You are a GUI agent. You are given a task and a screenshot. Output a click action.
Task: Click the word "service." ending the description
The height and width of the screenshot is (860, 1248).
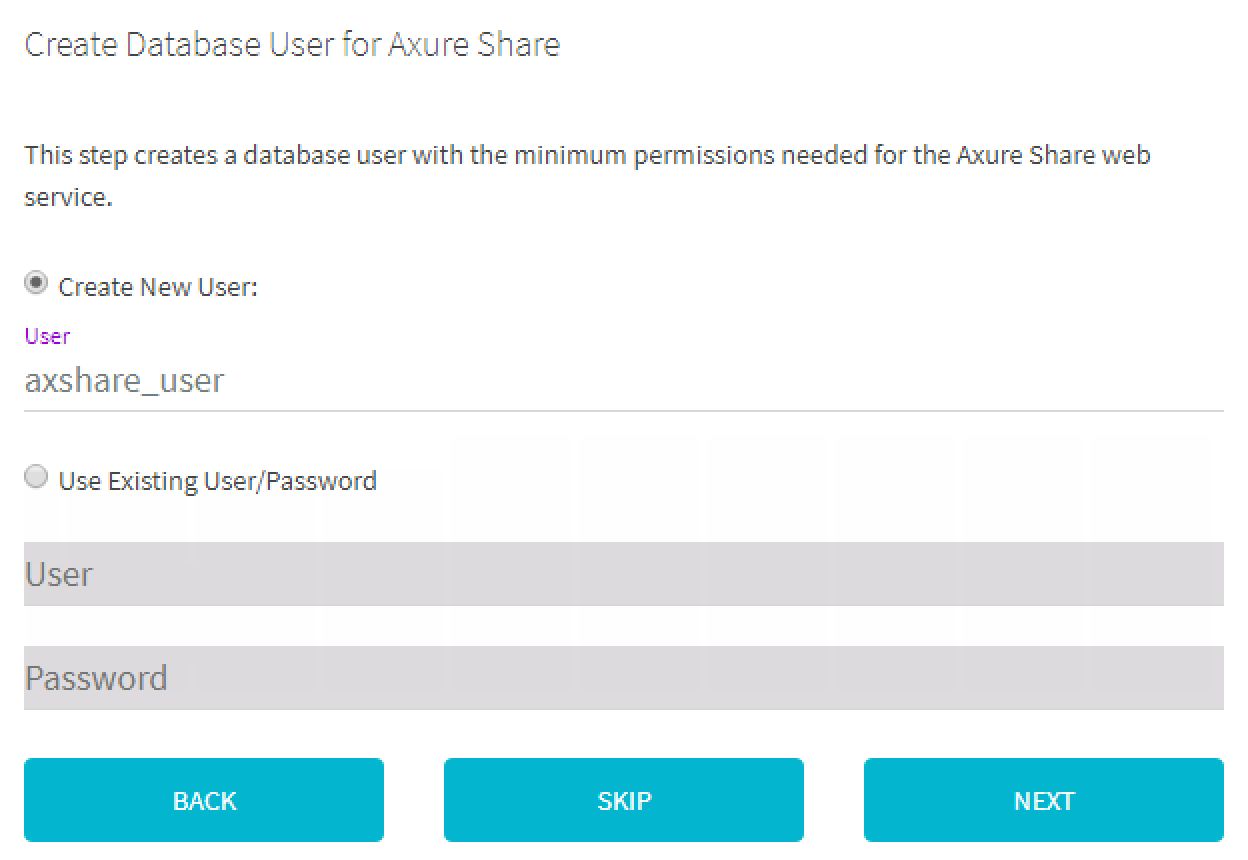[67, 197]
